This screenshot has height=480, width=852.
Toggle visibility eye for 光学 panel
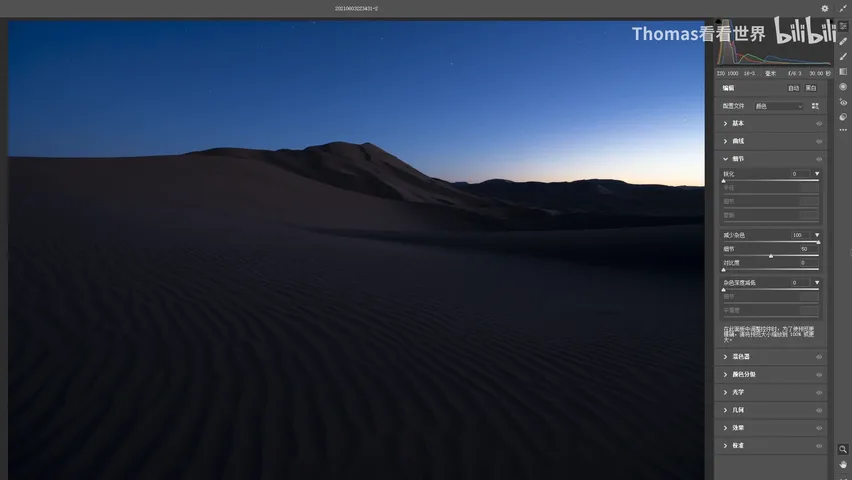point(819,392)
